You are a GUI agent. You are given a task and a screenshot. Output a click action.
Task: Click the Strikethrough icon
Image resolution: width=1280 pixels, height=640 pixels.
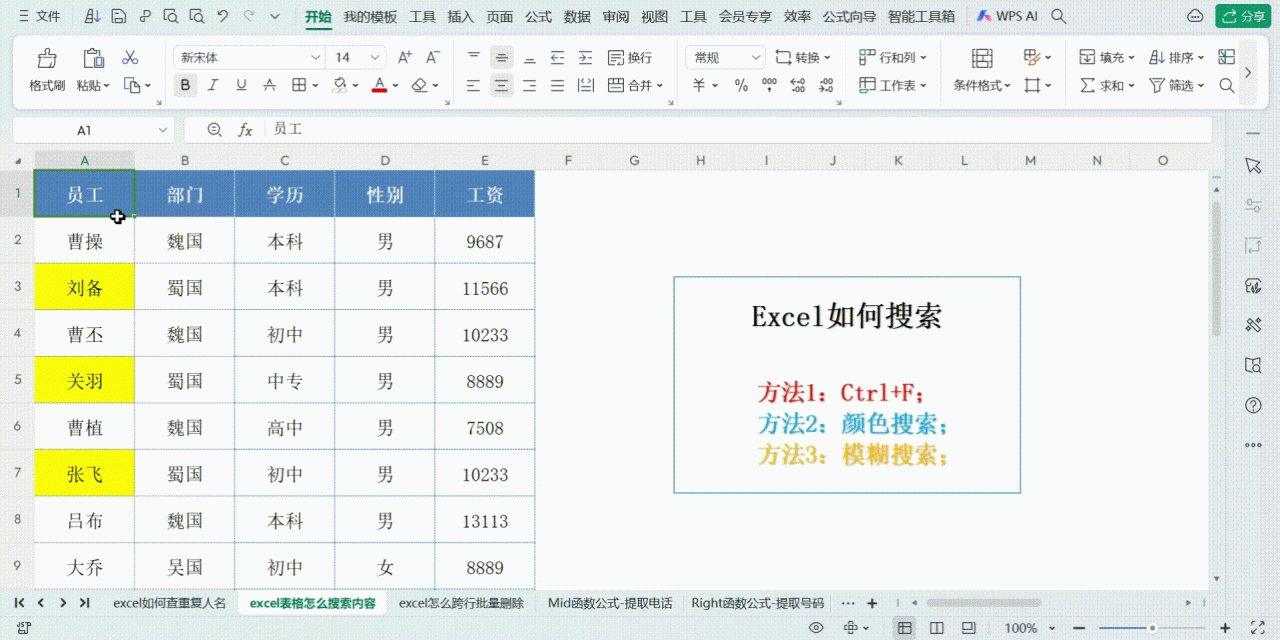270,86
